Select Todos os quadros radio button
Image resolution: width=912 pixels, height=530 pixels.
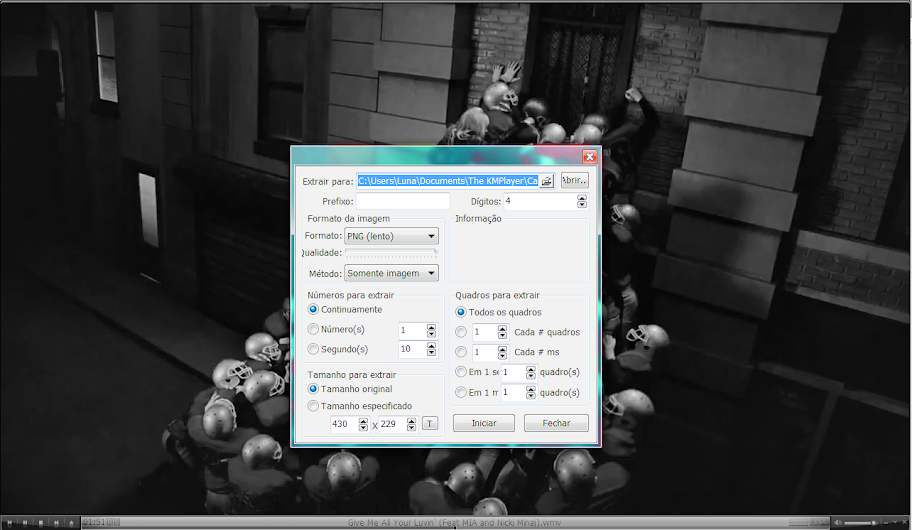[x=461, y=312]
